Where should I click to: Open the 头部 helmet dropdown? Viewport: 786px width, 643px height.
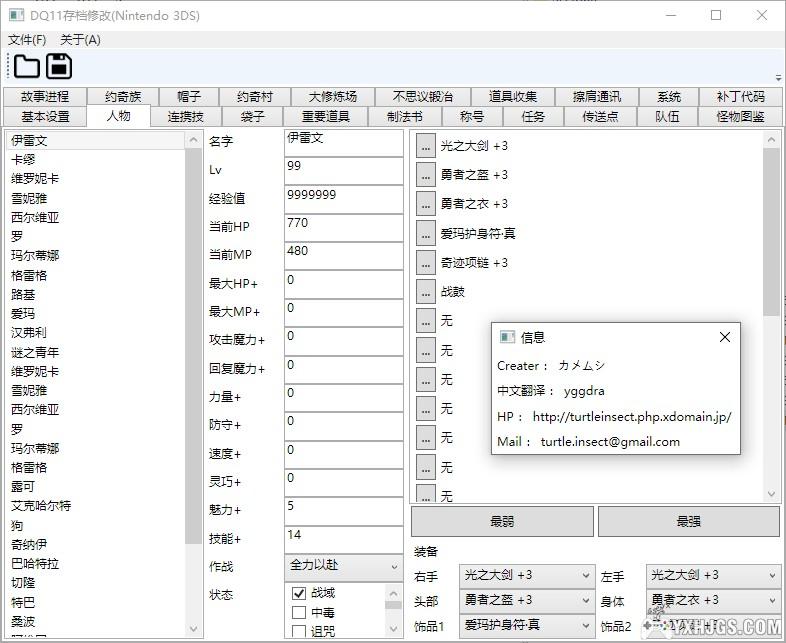coord(527,600)
